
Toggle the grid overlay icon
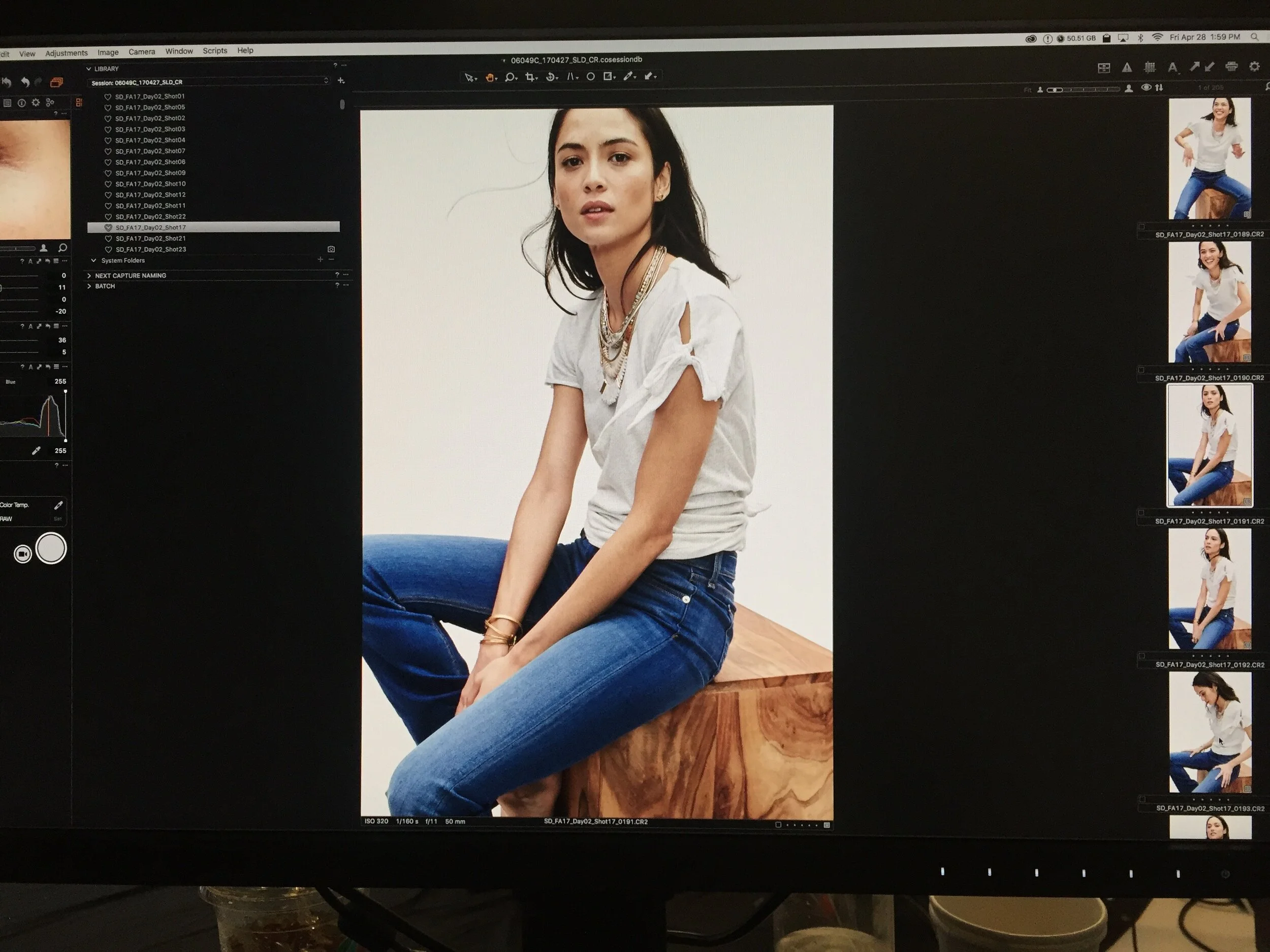(x=1150, y=67)
